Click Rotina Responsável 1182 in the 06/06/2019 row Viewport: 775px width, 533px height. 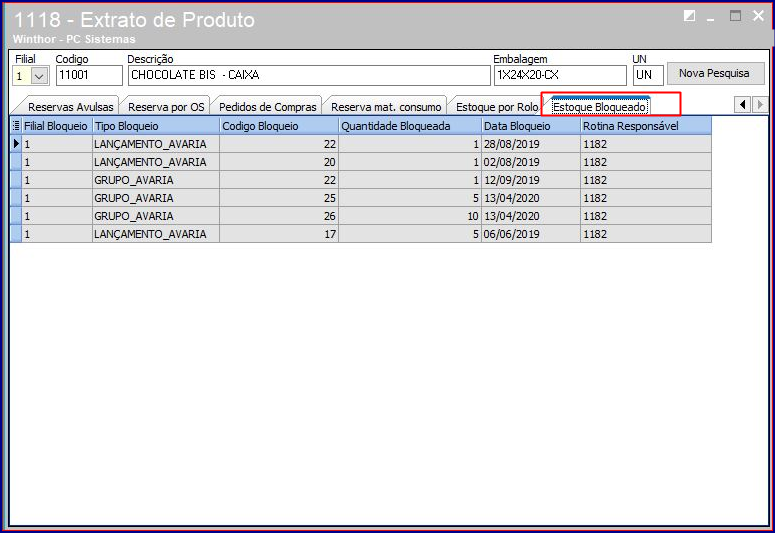pyautogui.click(x=646, y=234)
